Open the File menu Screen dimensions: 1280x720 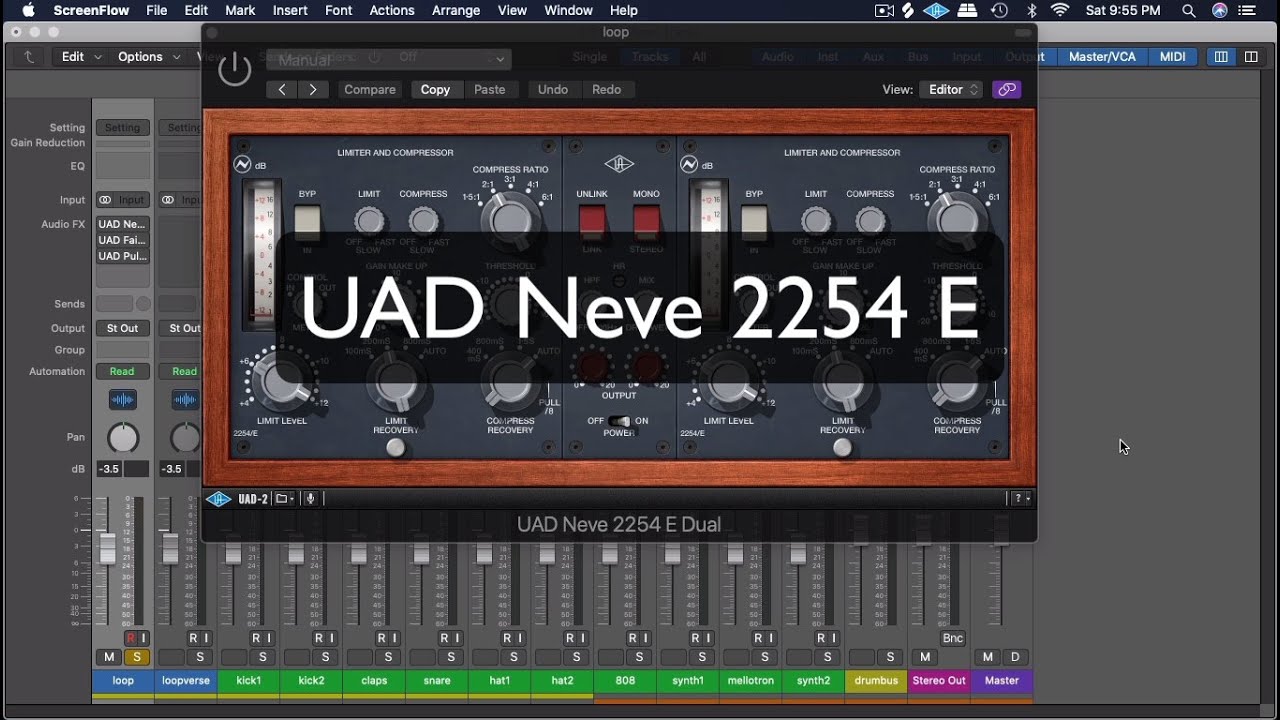pos(157,11)
